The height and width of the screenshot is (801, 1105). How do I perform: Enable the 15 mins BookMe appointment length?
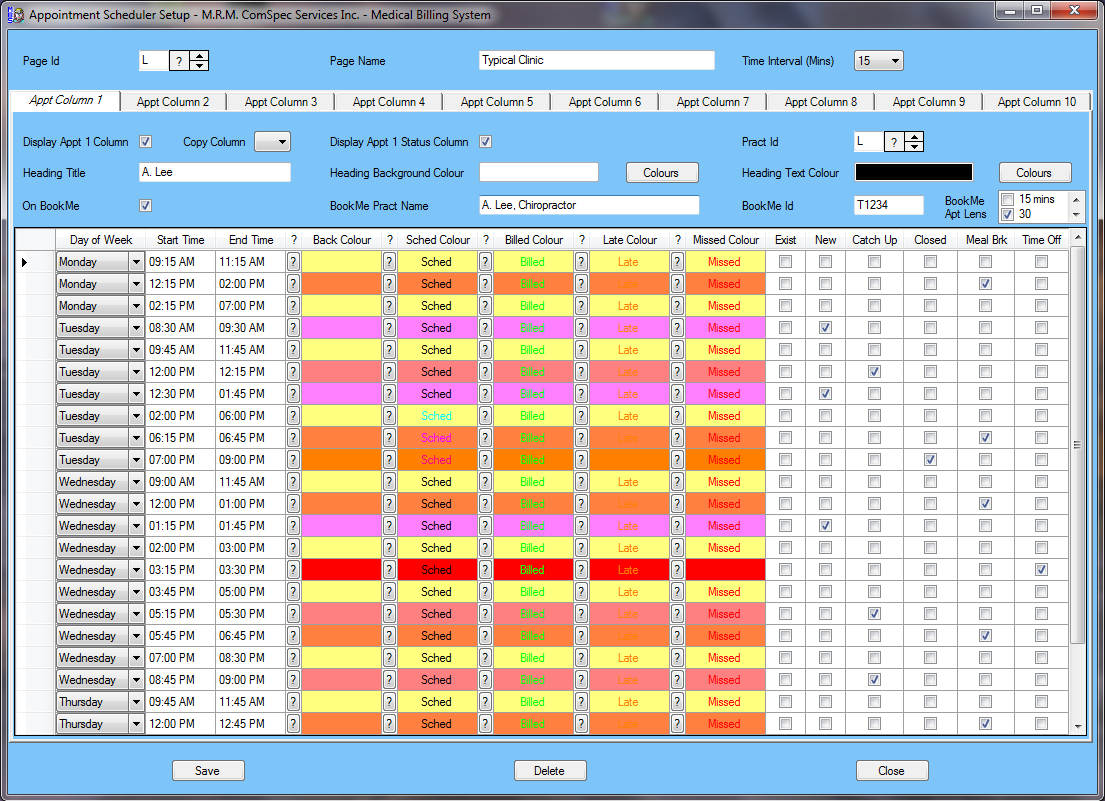click(x=1008, y=199)
